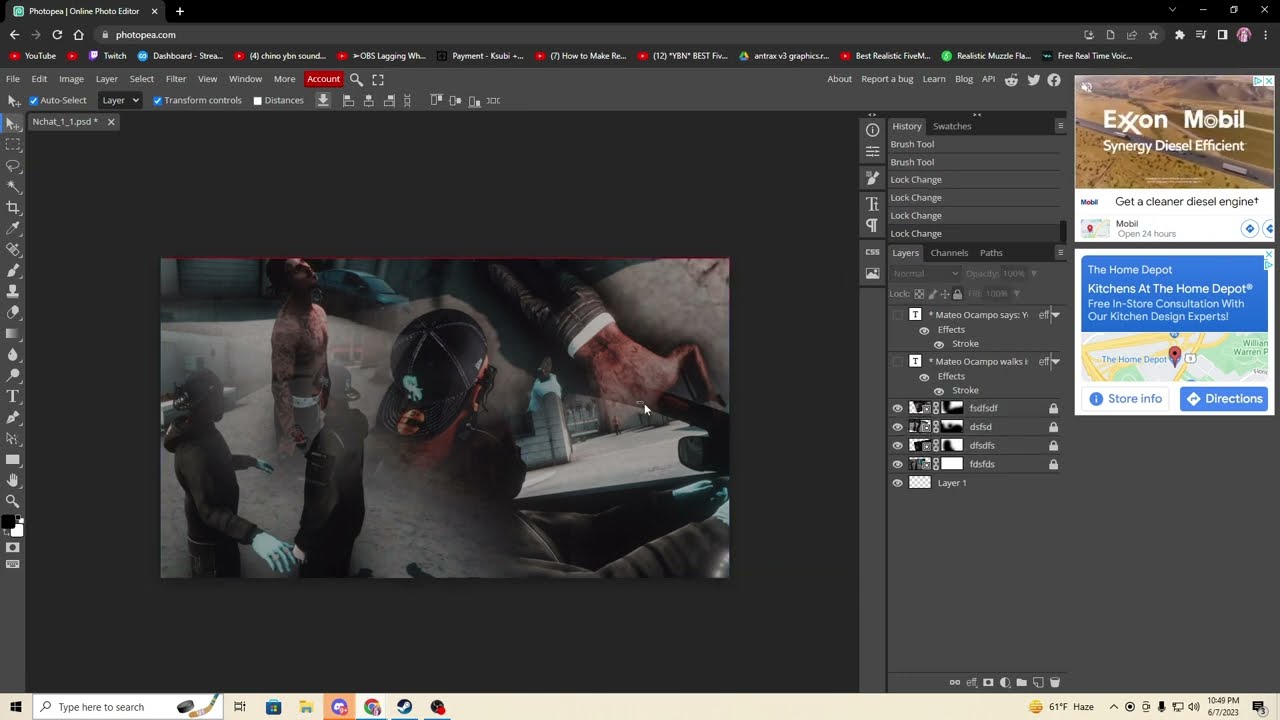Screen dimensions: 1280x720
Task: Uncheck Transform controls checkbox
Action: 157,100
